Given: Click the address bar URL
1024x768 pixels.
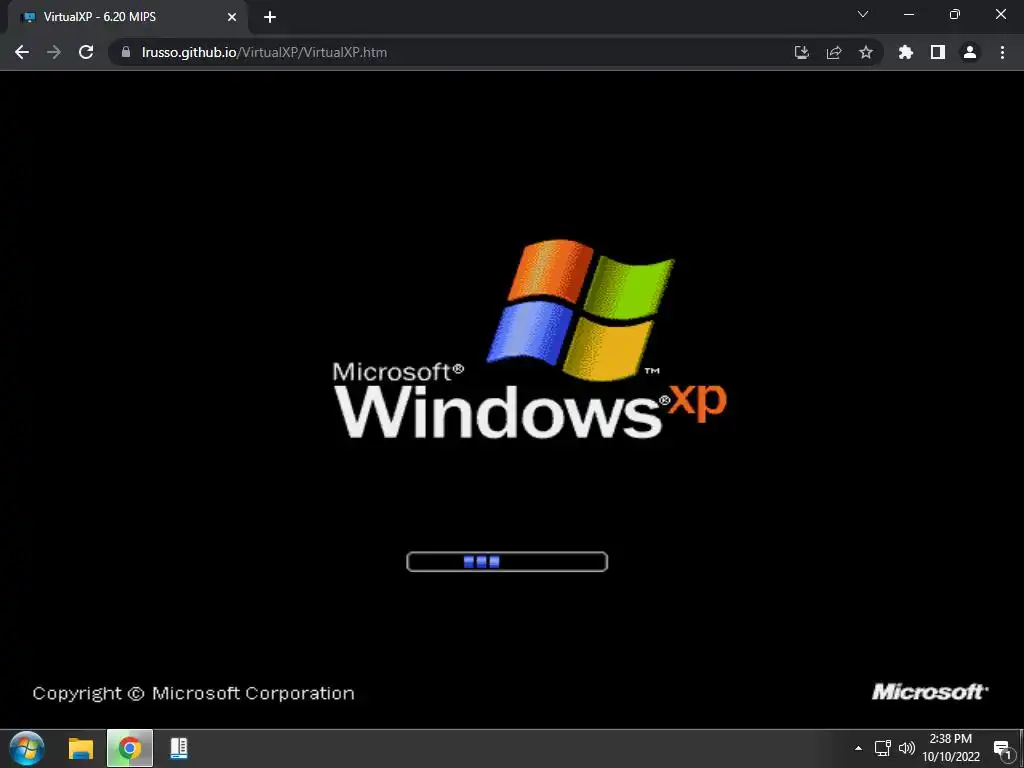Looking at the screenshot, I should click(x=264, y=52).
